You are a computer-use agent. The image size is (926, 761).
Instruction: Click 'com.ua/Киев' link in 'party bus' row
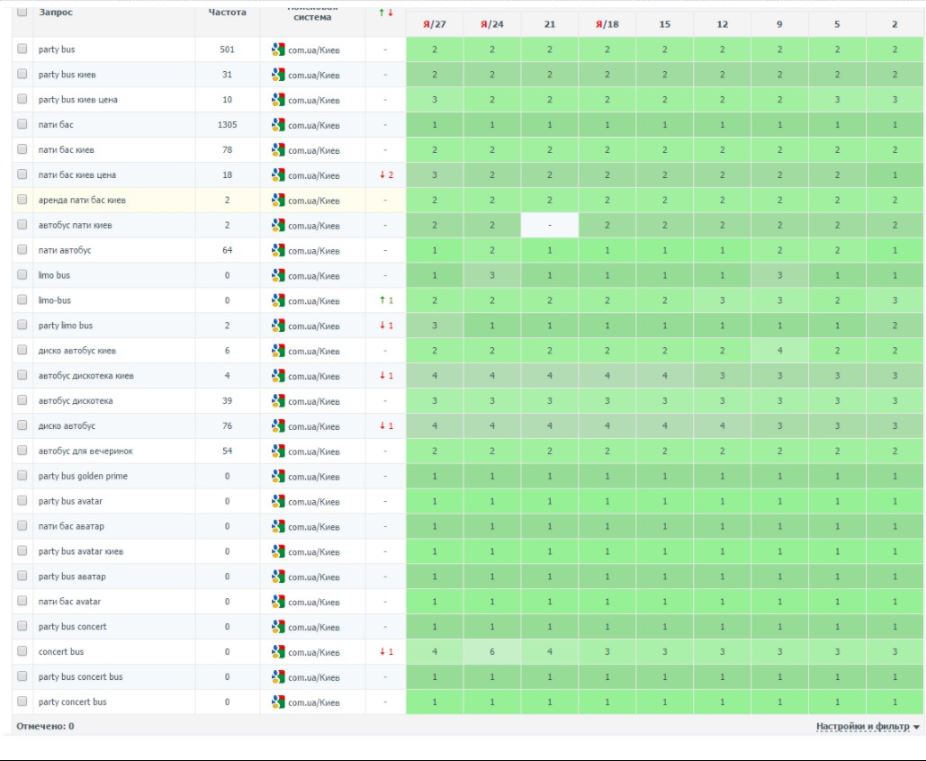314,50
